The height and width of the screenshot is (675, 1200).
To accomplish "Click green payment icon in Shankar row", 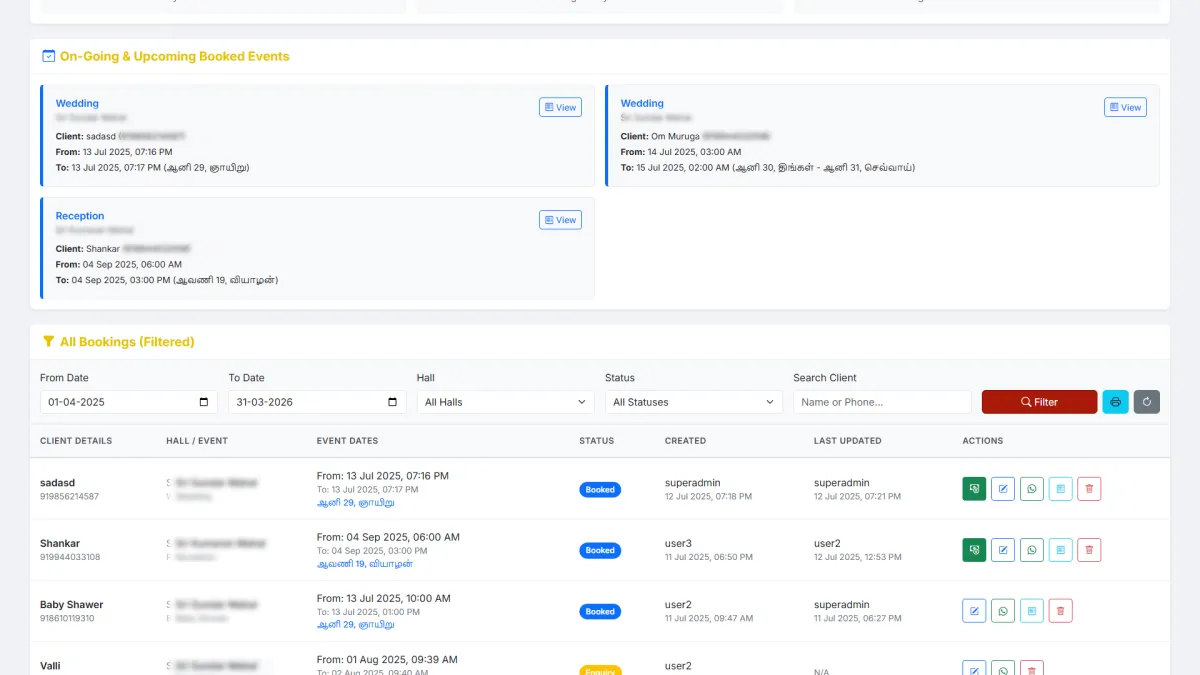I will [974, 550].
